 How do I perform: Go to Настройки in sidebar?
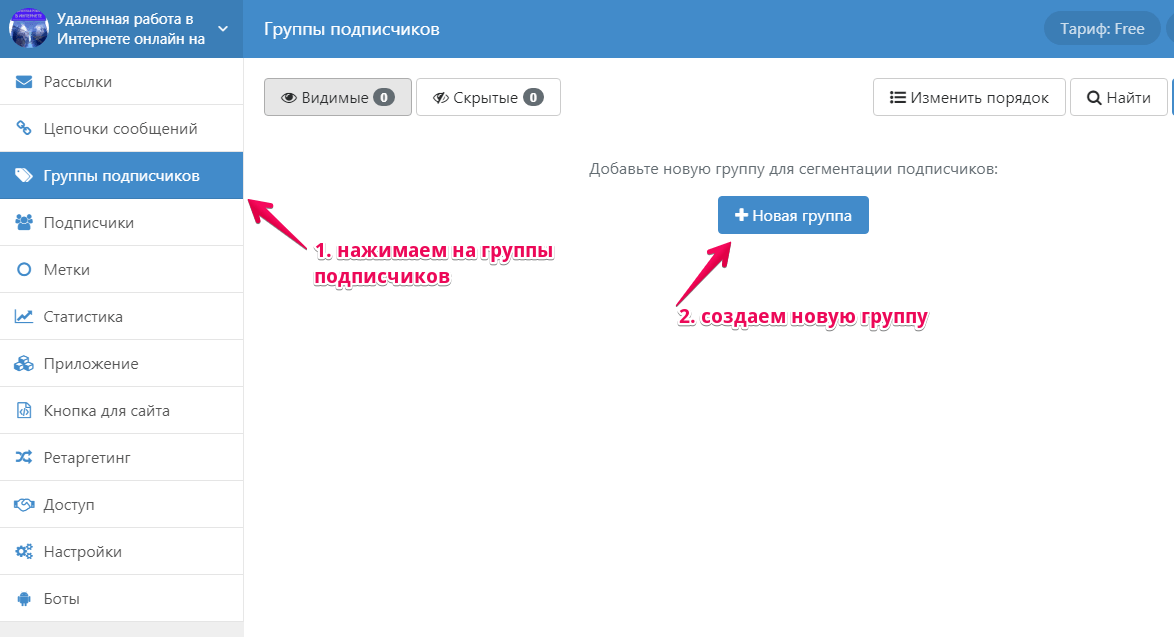click(82, 552)
